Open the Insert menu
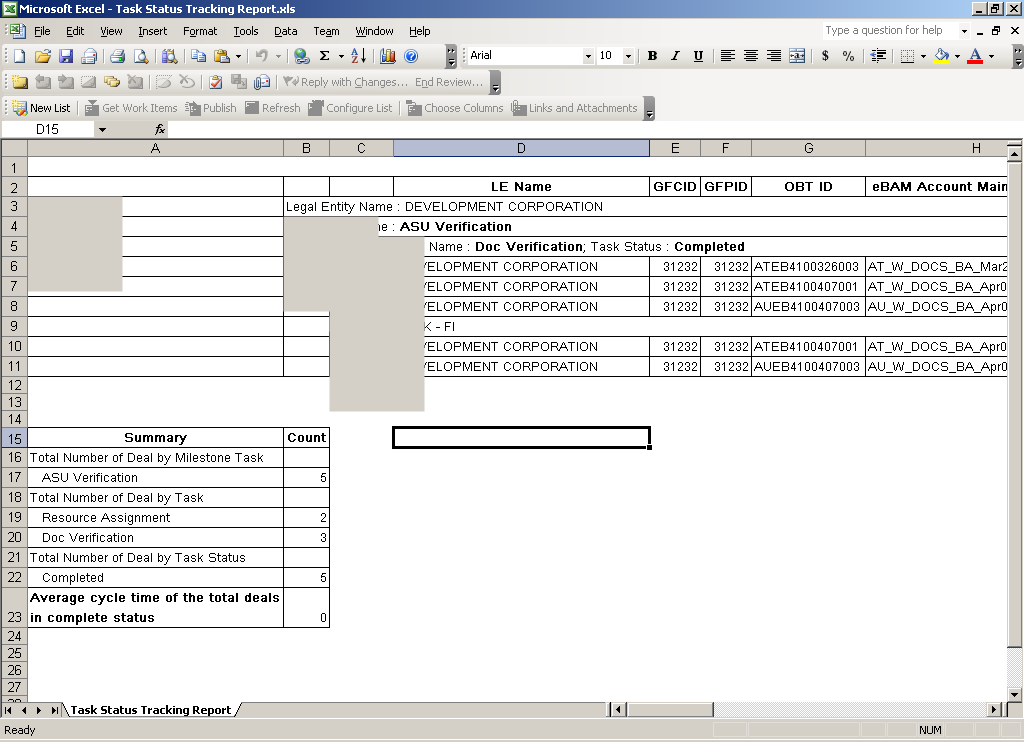This screenshot has height=742, width=1024. click(152, 31)
